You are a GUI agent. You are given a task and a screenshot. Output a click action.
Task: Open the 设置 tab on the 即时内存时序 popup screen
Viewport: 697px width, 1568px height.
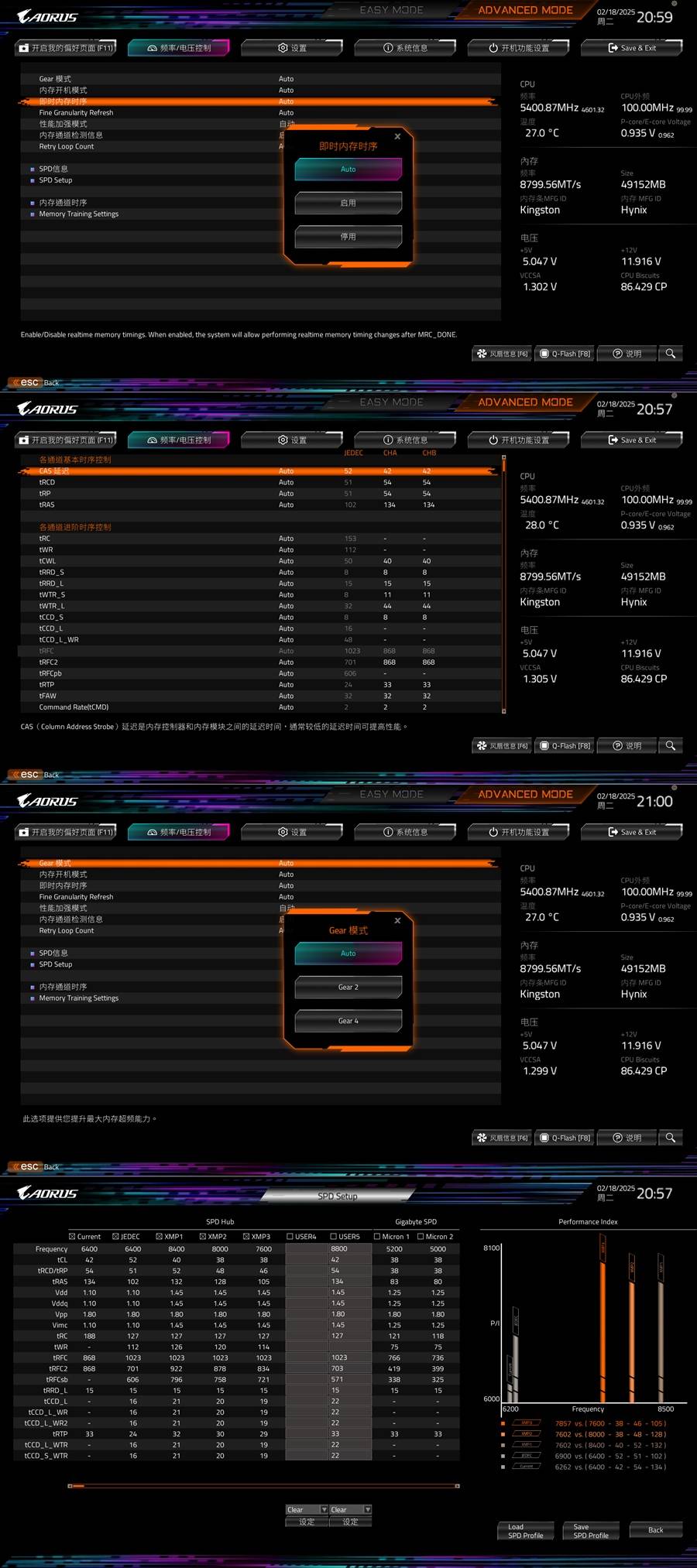pyautogui.click(x=292, y=48)
